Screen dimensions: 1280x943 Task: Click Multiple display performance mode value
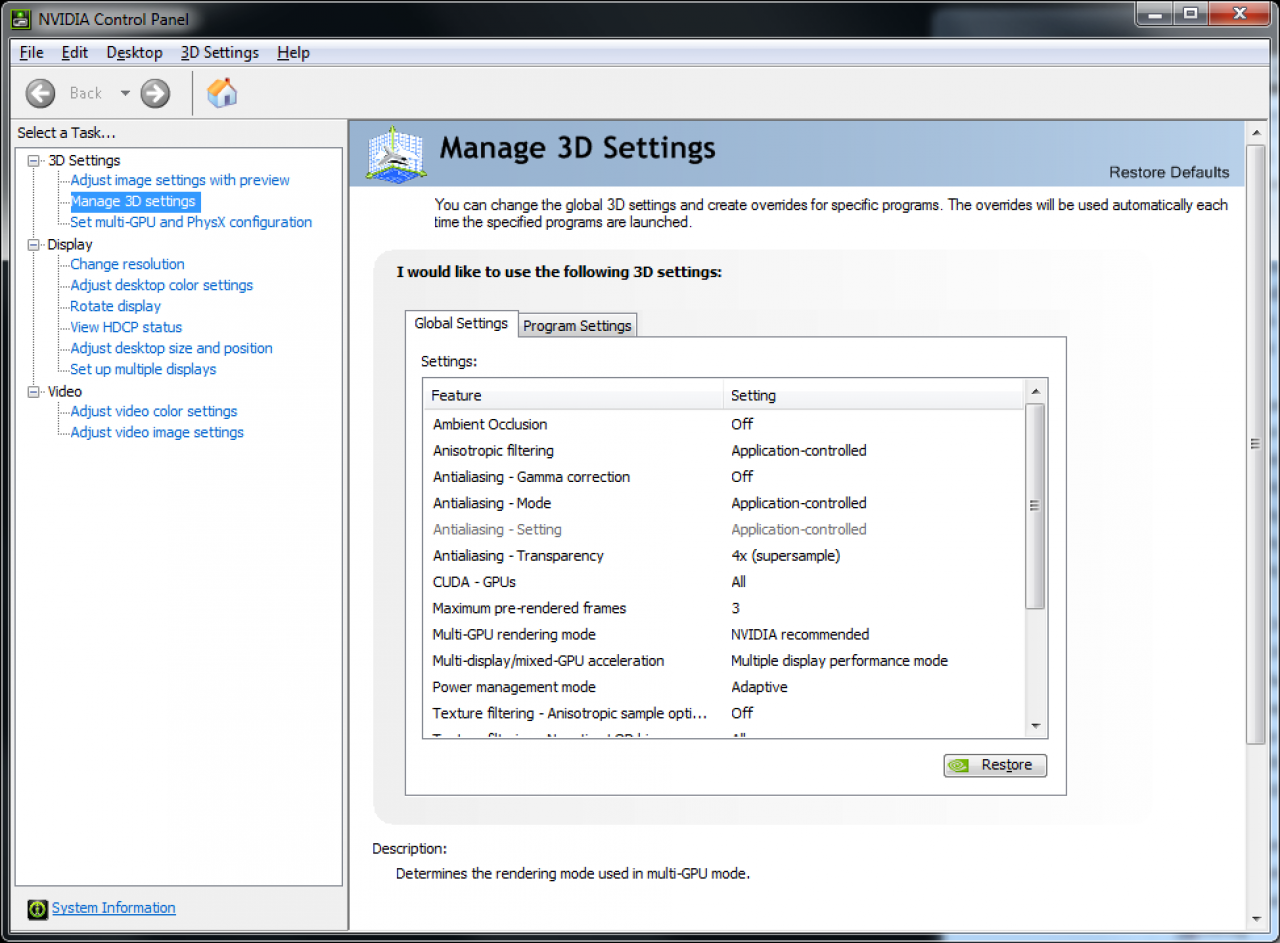point(839,660)
